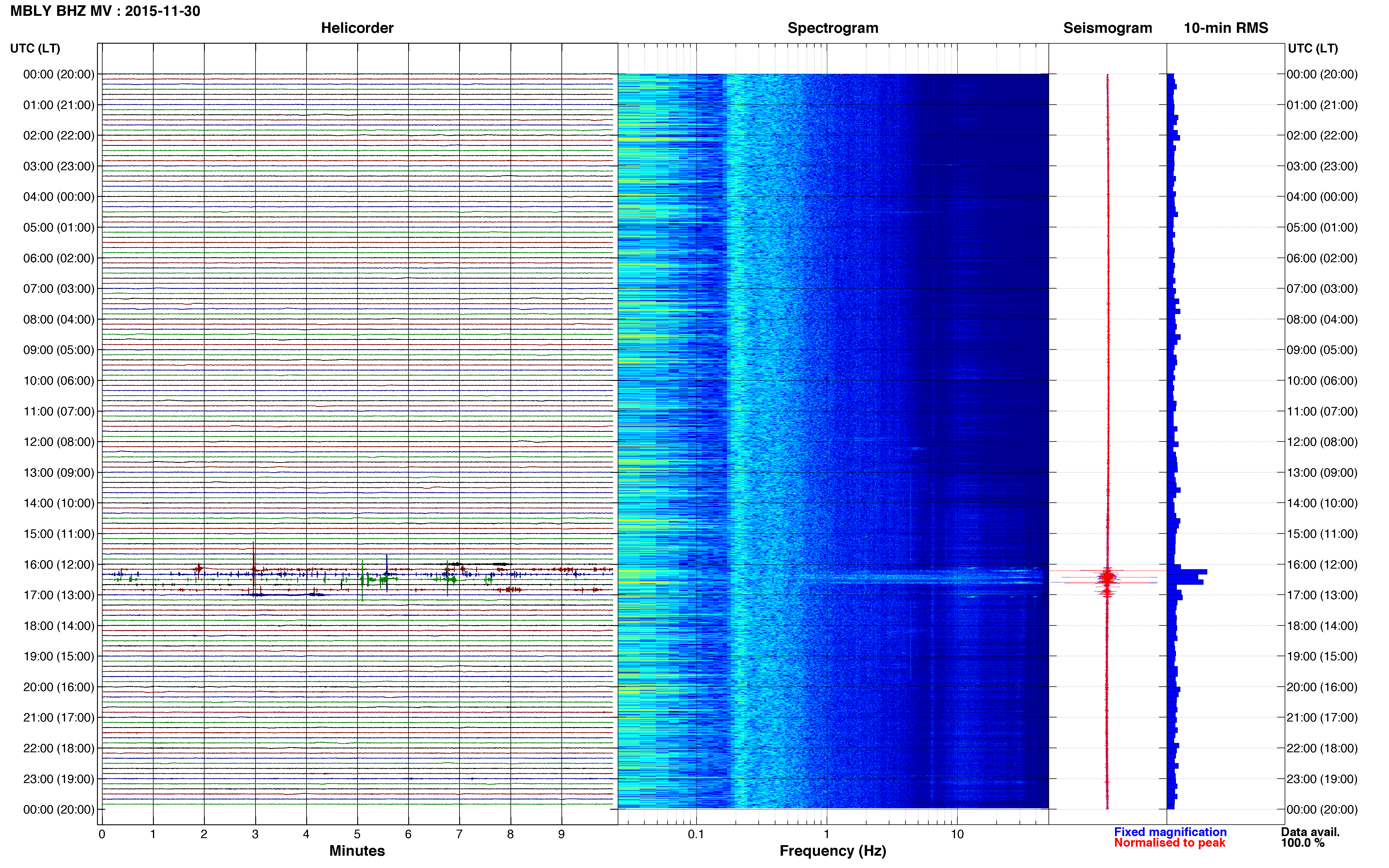Select the Seismogram panel heading
The width and height of the screenshot is (1389, 868).
(x=1107, y=28)
